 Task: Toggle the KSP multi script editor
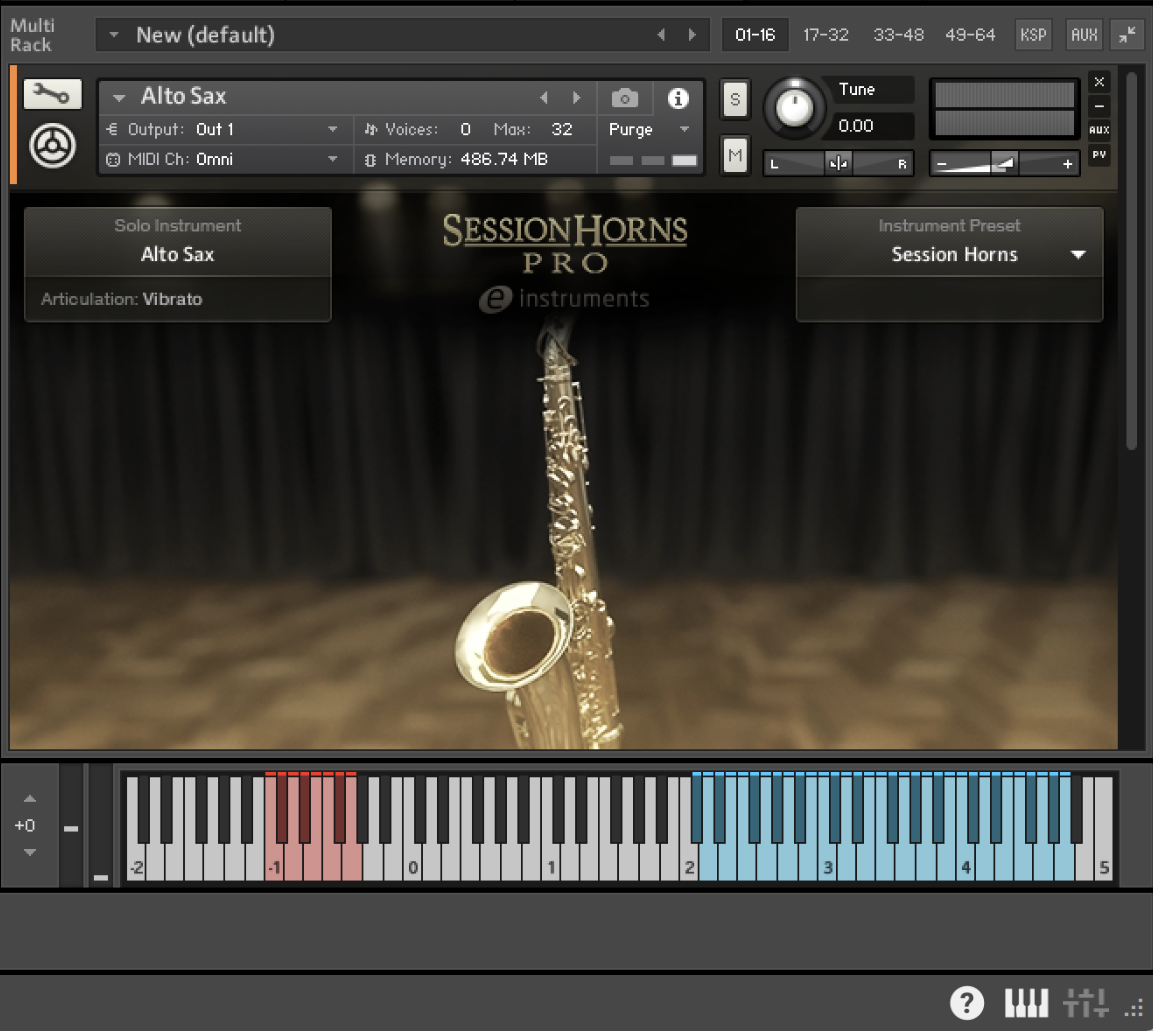(1033, 35)
